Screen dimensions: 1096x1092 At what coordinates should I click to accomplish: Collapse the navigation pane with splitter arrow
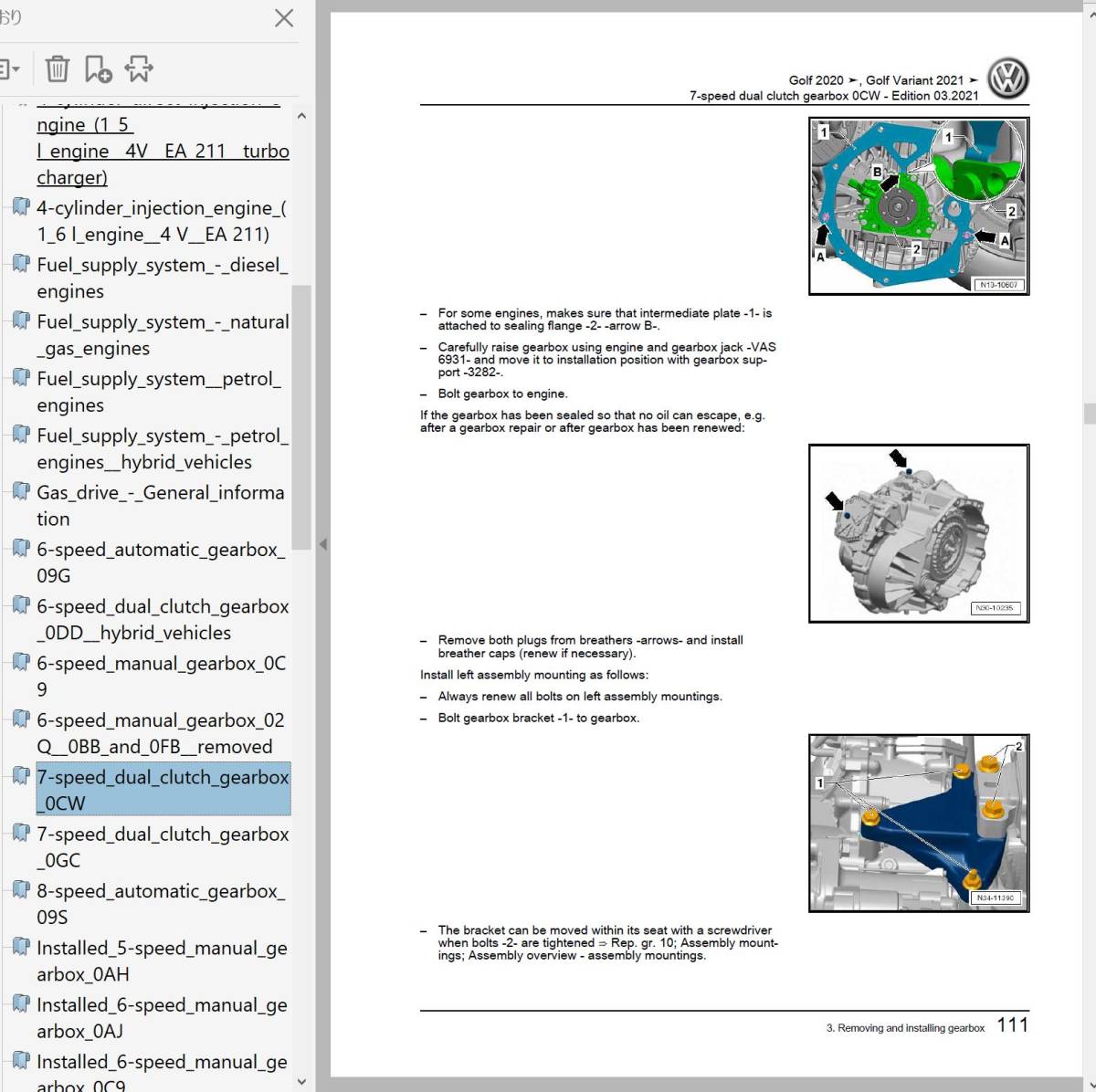(x=322, y=544)
